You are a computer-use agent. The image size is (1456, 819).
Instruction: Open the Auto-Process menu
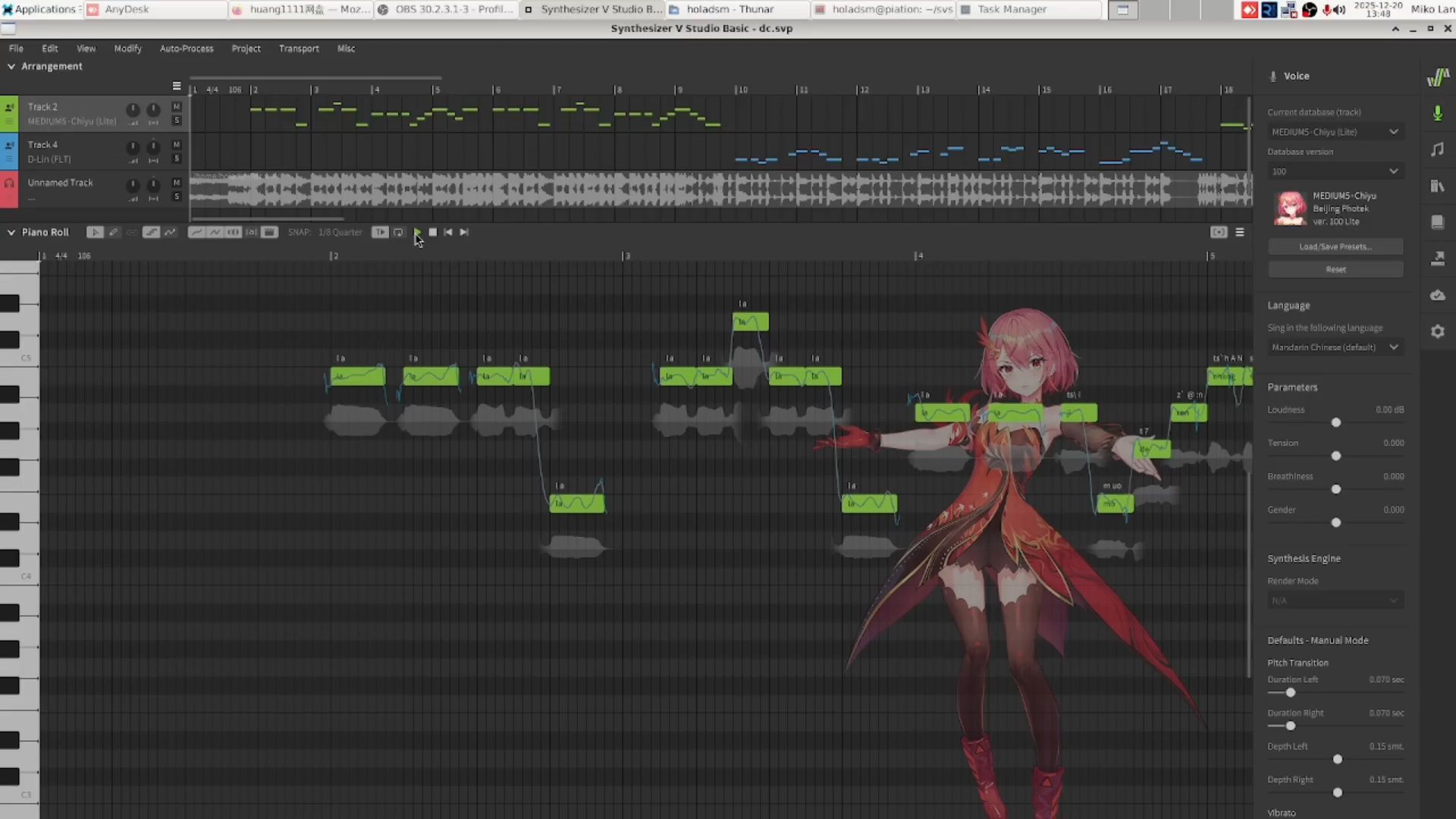point(187,49)
